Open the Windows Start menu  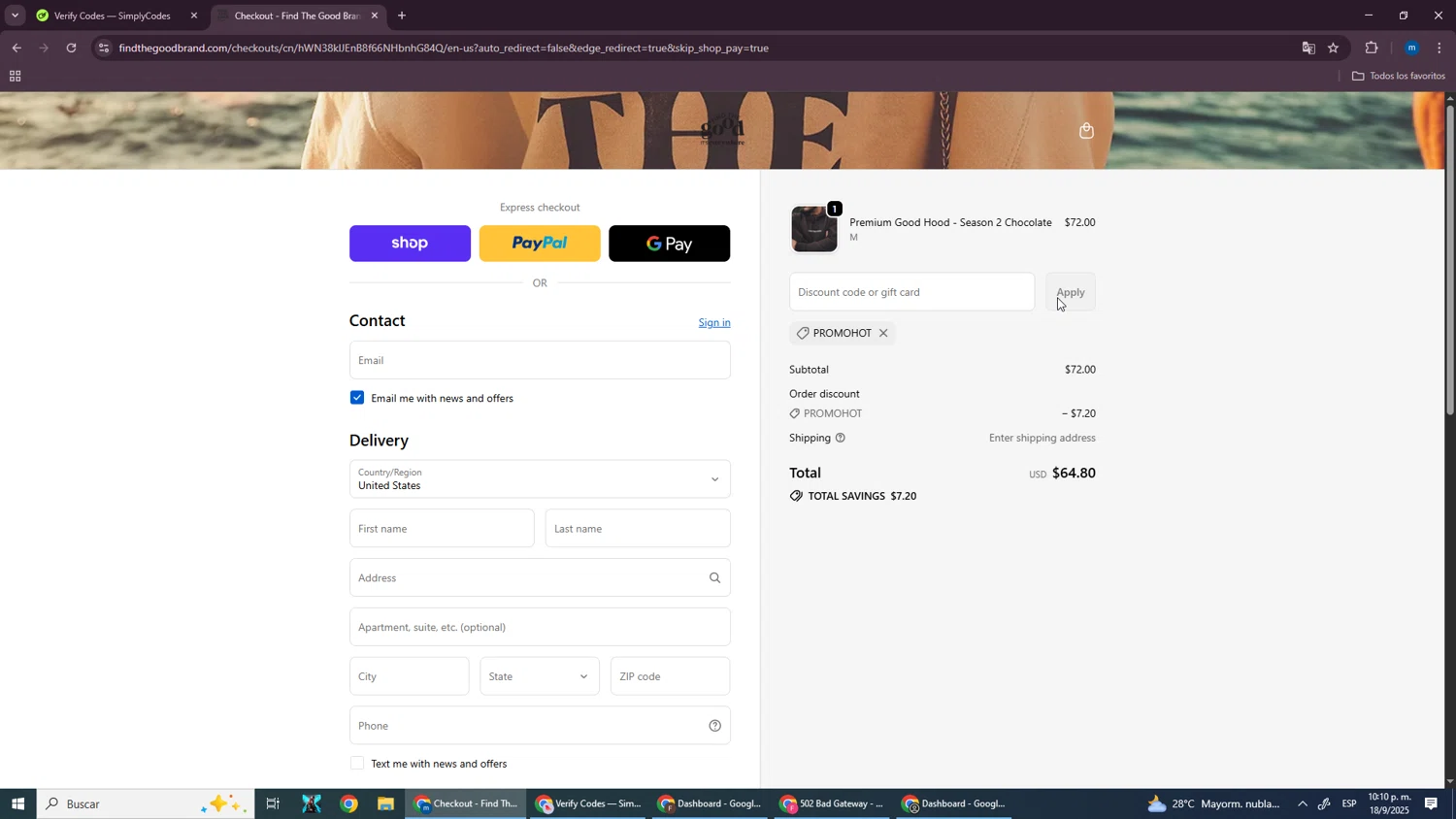click(x=17, y=804)
